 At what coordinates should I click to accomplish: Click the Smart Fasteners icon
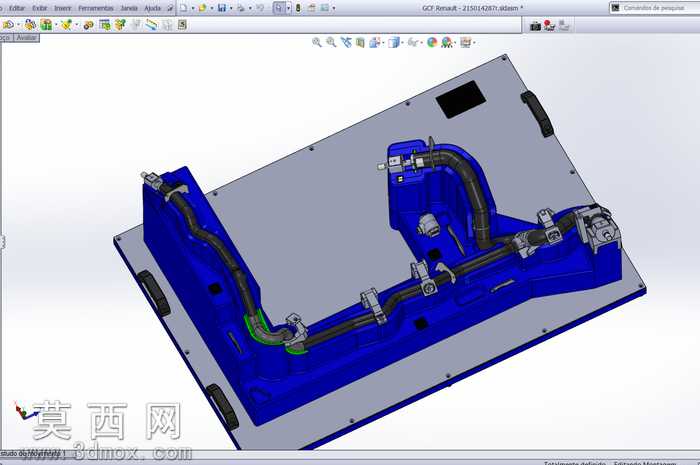(x=67, y=25)
